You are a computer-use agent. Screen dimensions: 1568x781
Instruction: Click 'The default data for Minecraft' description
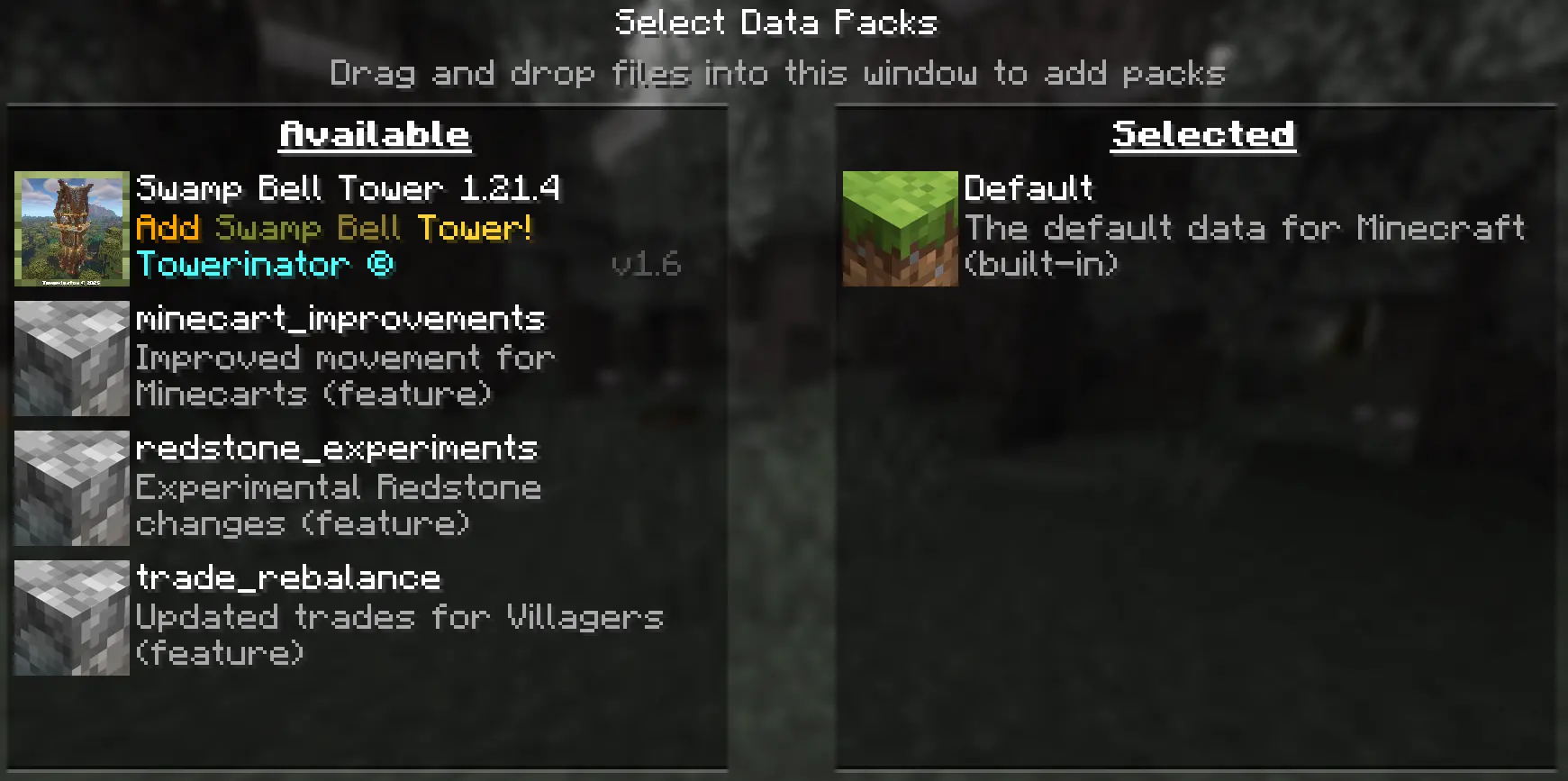pyautogui.click(x=1245, y=245)
